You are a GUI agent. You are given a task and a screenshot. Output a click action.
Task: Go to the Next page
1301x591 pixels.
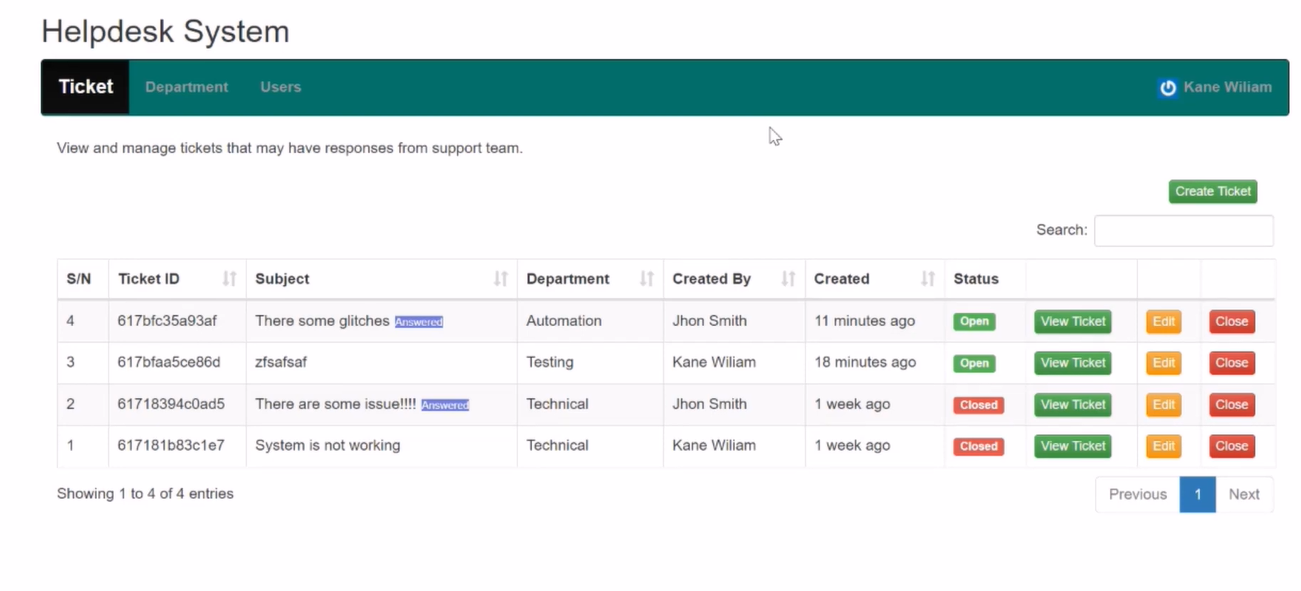[1244, 494]
